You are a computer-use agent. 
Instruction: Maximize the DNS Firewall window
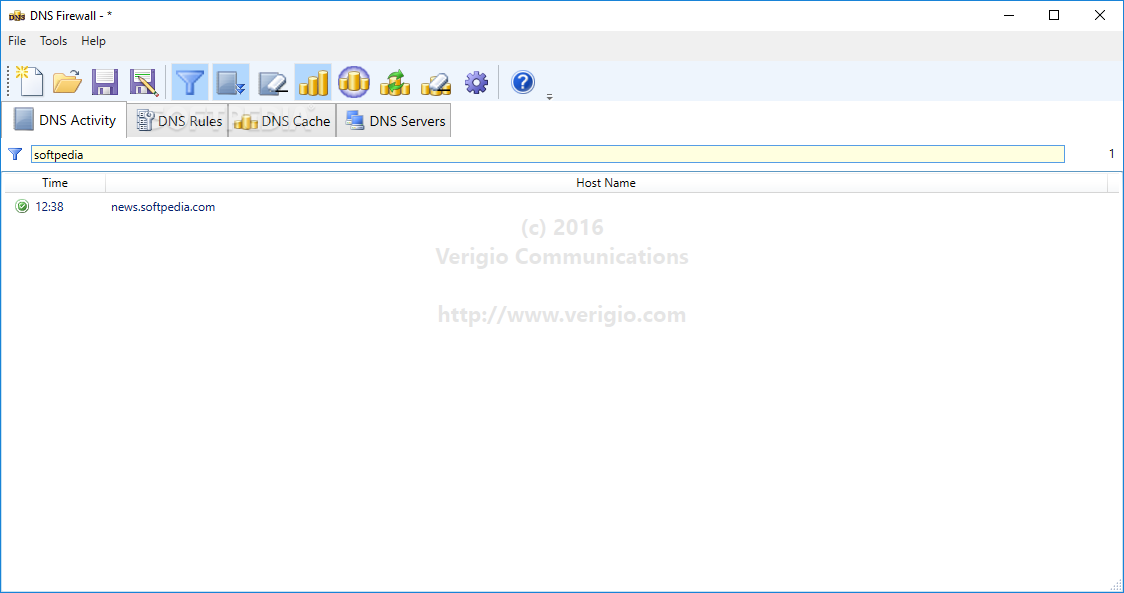coord(1054,15)
